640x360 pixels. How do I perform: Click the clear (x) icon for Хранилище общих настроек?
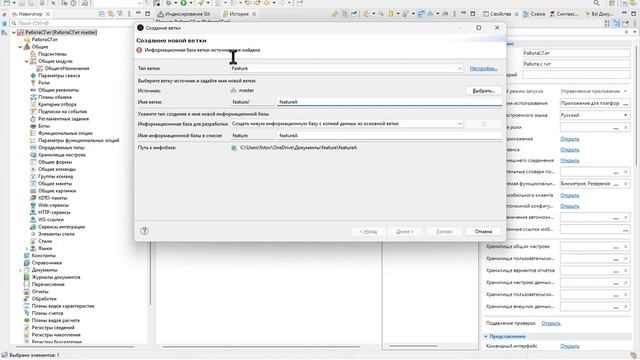[x=626, y=247]
